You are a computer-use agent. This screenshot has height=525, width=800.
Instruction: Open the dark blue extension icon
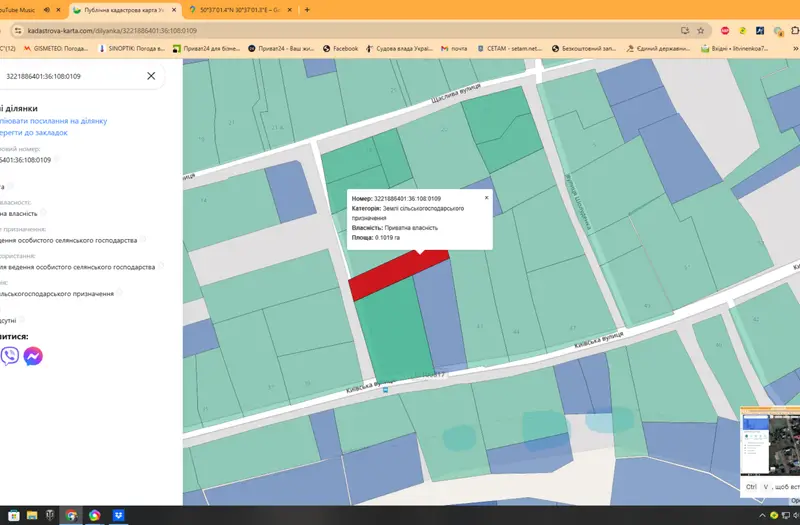point(760,31)
